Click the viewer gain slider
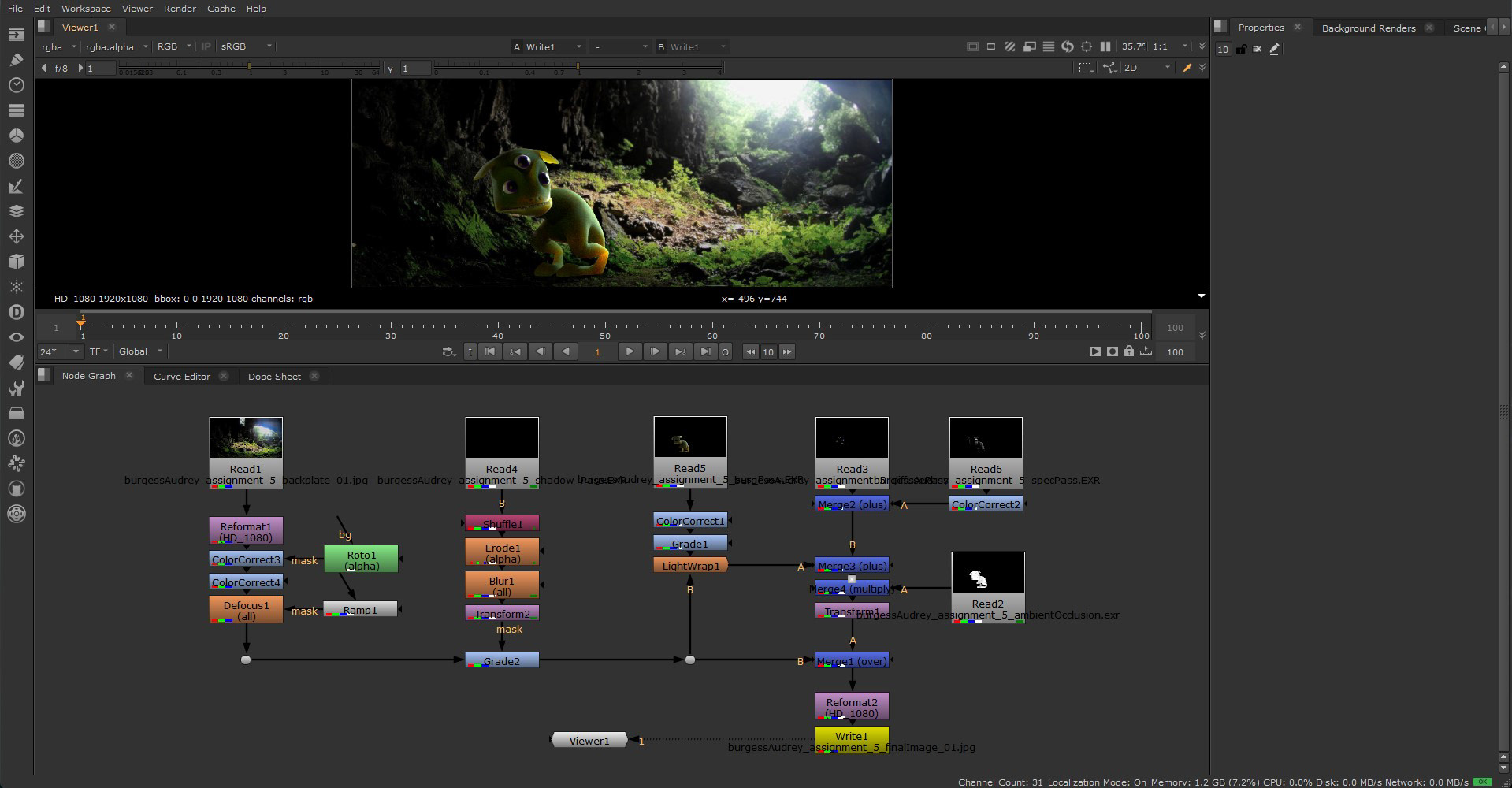The width and height of the screenshot is (1512, 788). (250, 69)
